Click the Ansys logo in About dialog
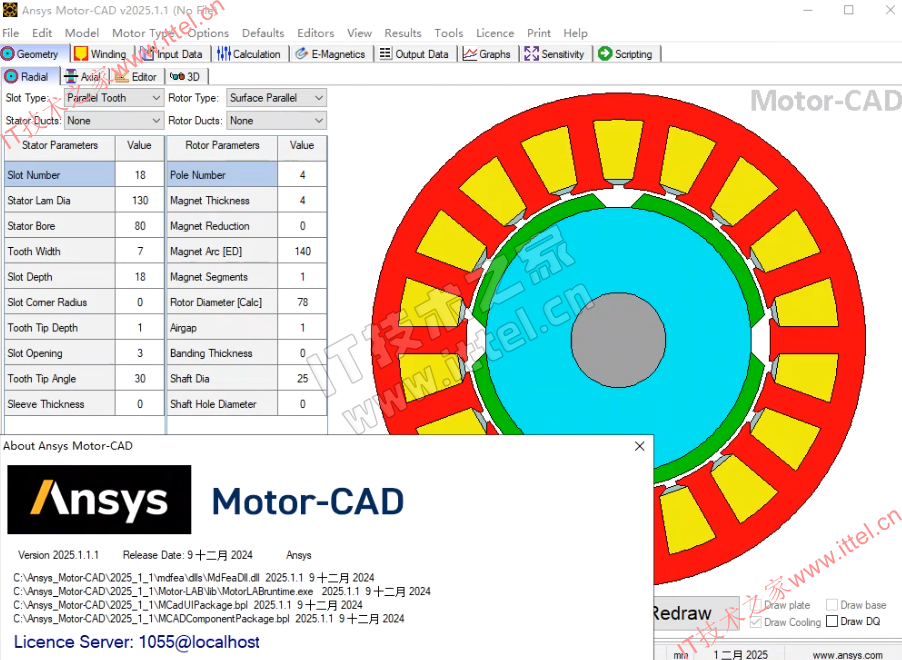 tap(99, 499)
